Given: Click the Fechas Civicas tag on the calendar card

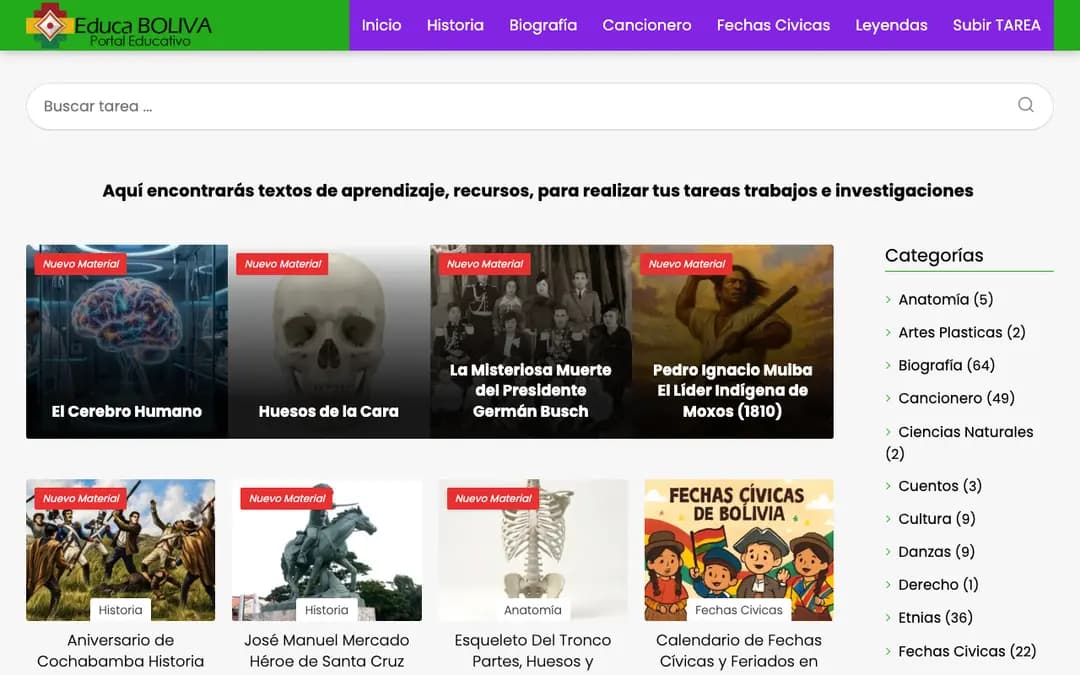Looking at the screenshot, I should click(x=738, y=610).
